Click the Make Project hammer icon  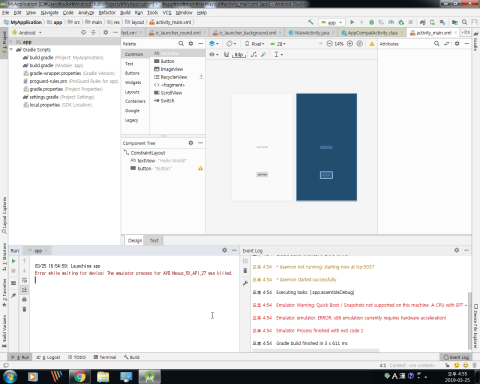(311, 22)
